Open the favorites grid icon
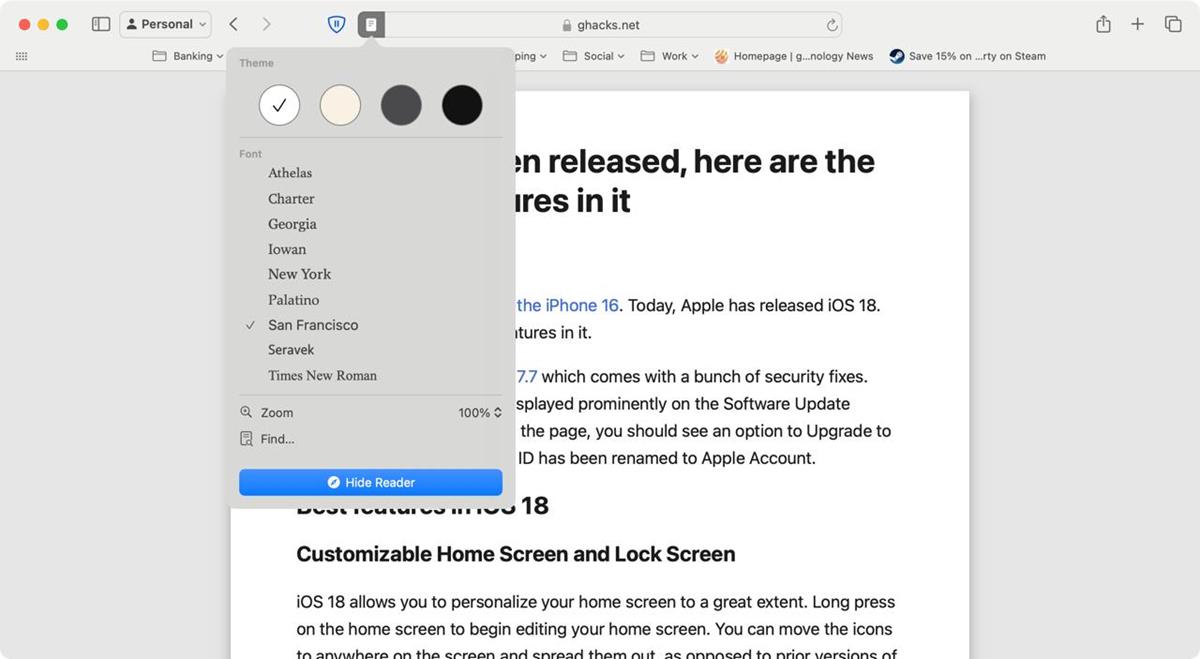 [x=22, y=57]
